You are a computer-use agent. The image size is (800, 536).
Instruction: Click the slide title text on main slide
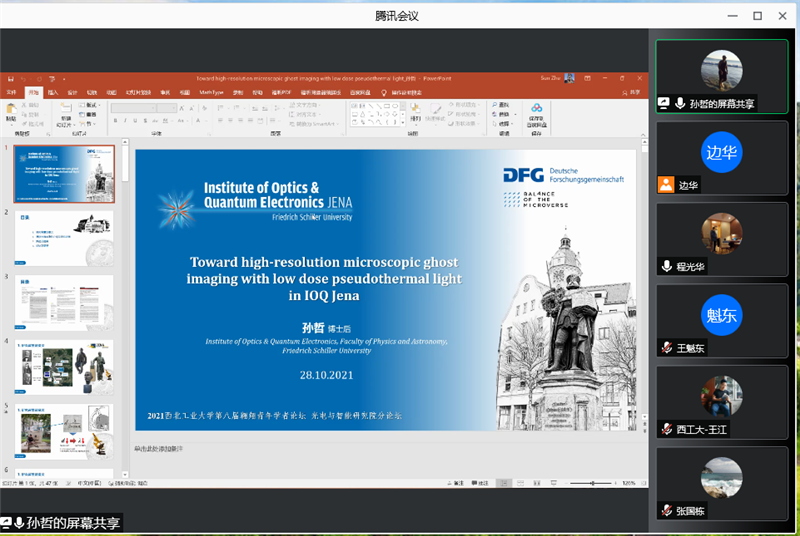click(x=324, y=278)
